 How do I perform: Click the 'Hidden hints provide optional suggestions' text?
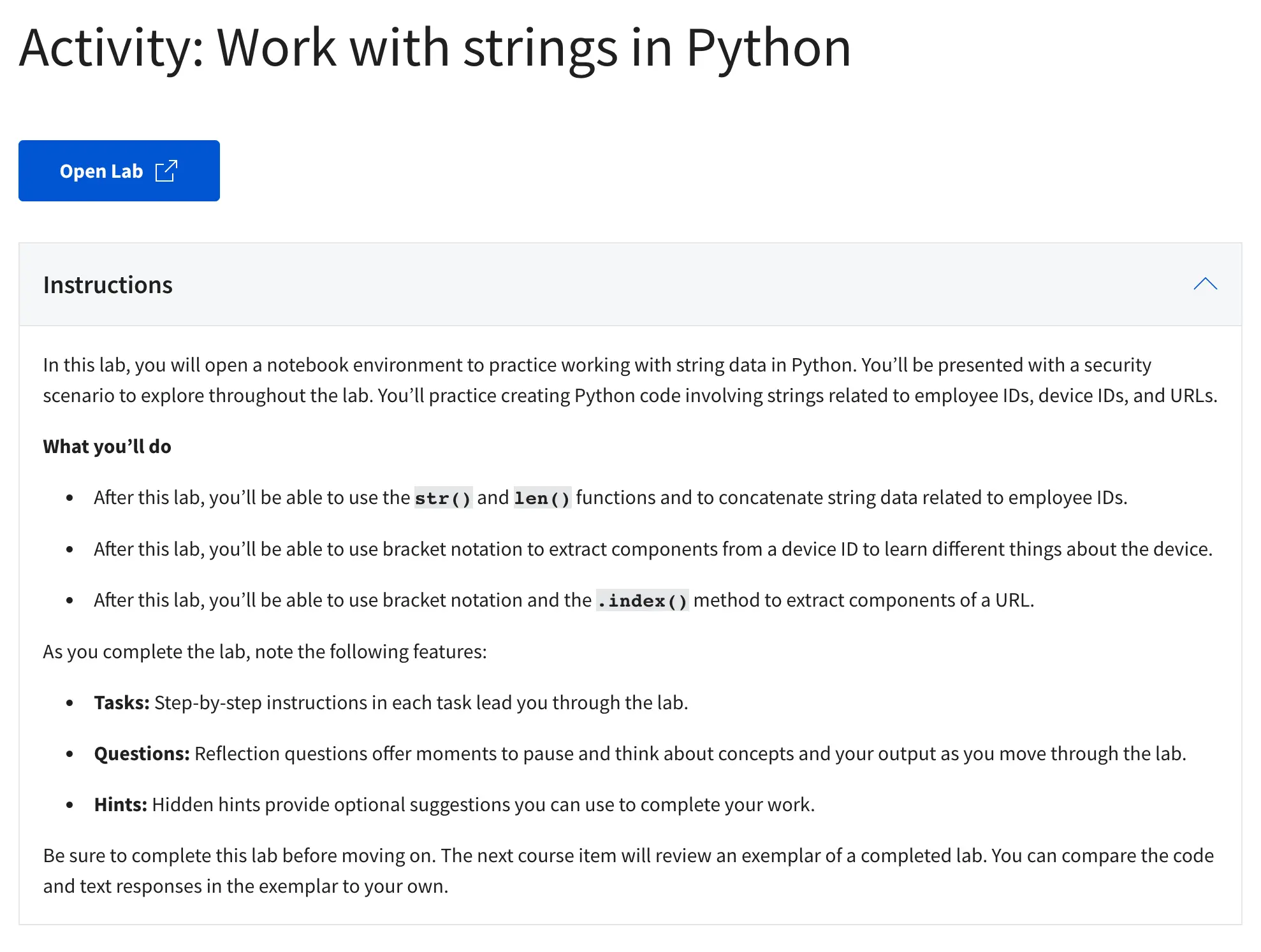point(483,805)
